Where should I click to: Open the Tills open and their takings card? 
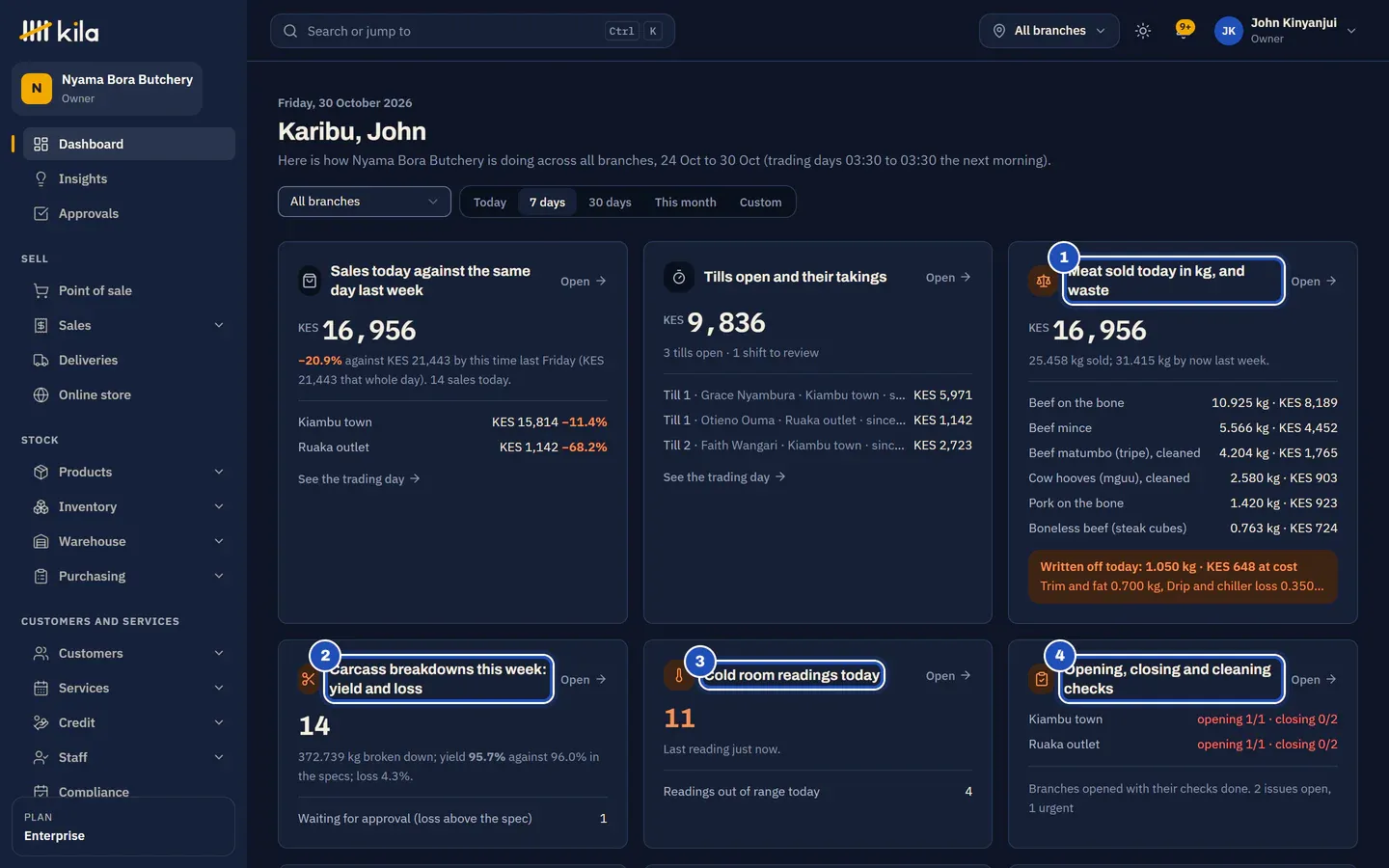point(948,277)
